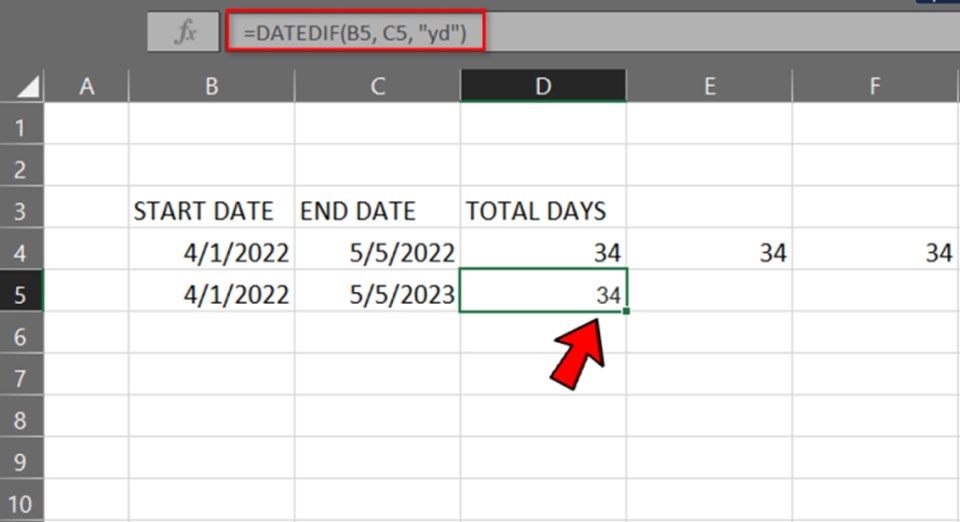Select column F header
The height and width of the screenshot is (522, 960).
876,86
